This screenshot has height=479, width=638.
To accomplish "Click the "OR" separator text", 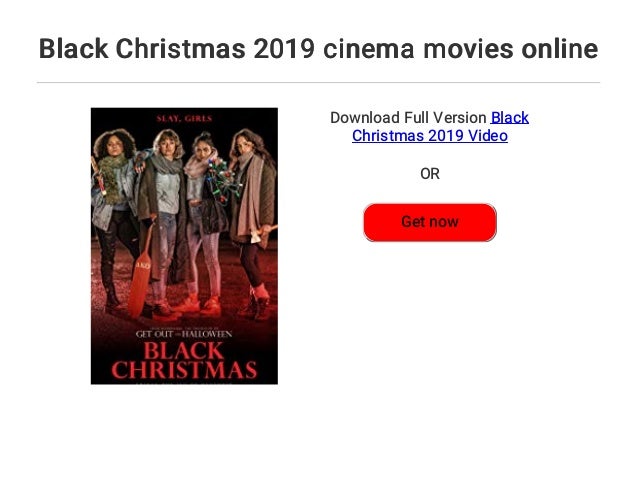I will (430, 174).
